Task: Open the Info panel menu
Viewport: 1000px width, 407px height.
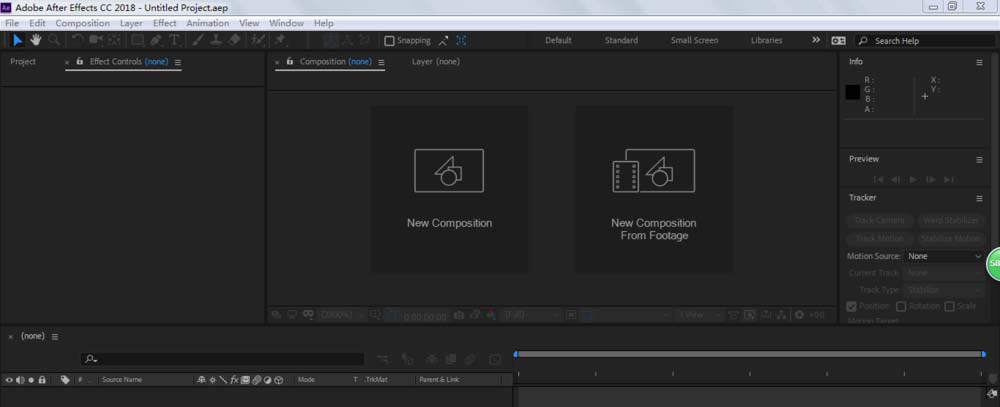Action: click(x=979, y=63)
